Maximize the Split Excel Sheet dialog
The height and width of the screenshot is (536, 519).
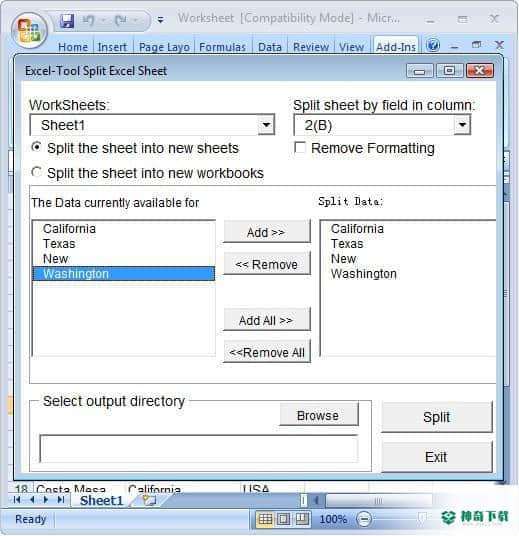[449, 71]
